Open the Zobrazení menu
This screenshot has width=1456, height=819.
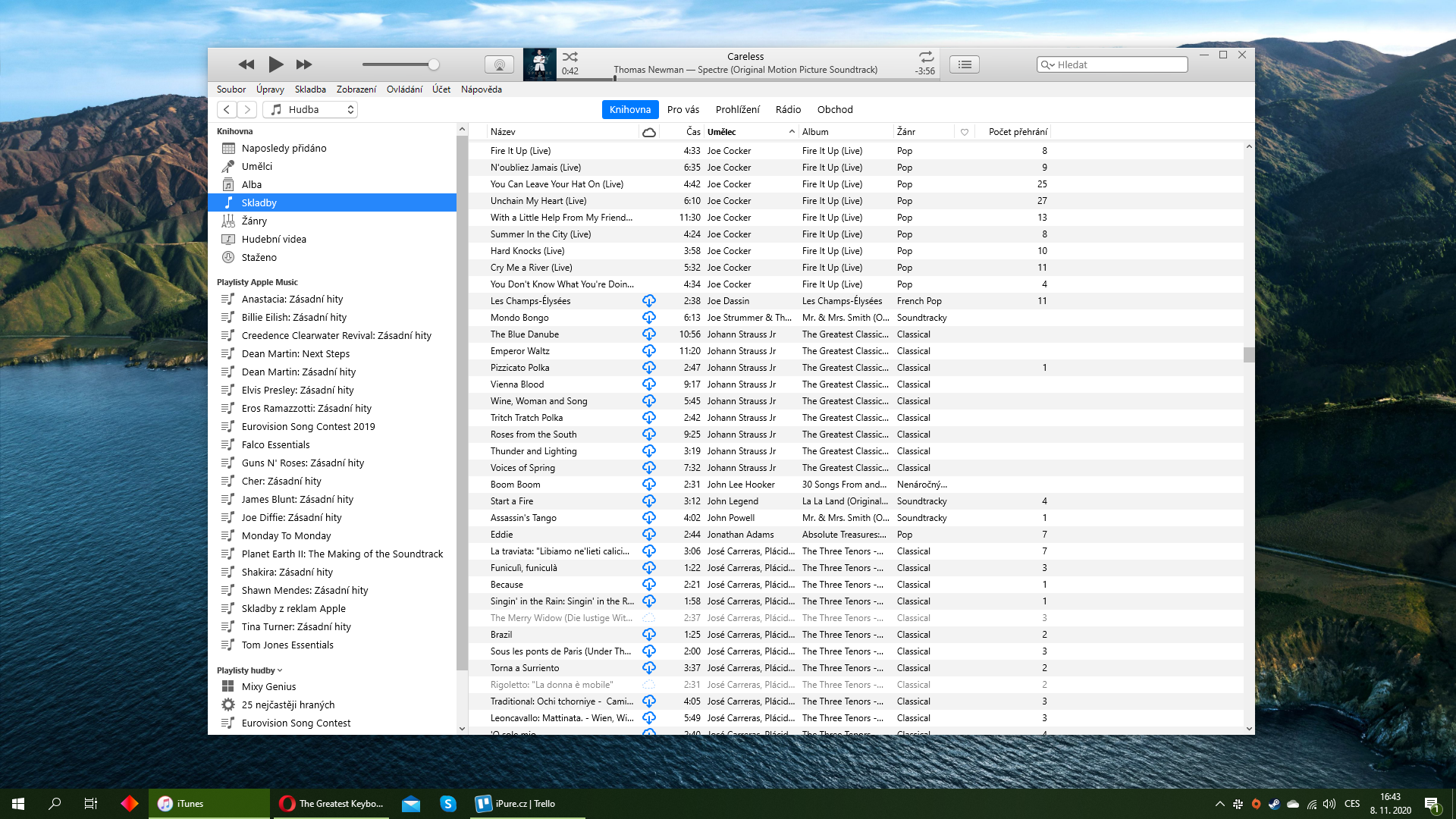356,89
